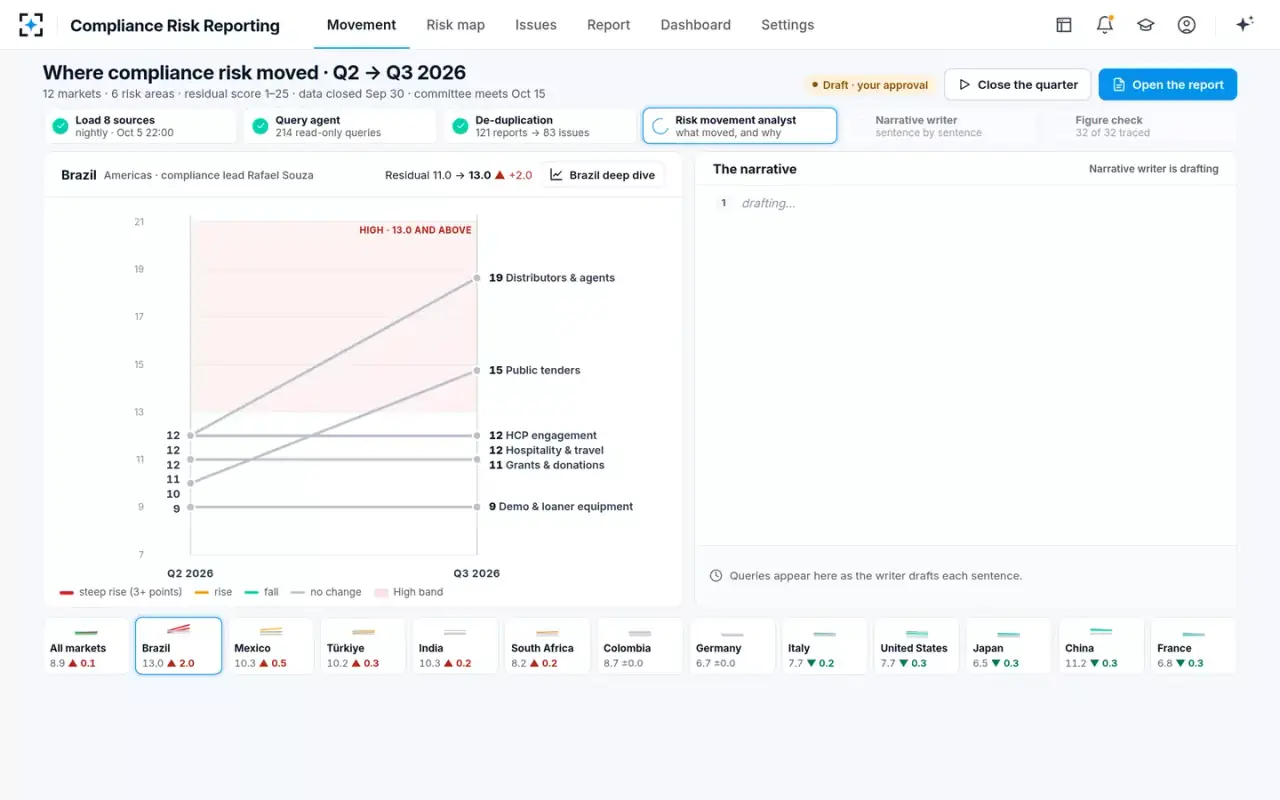Click the red steep rise legend swatch

coord(66,592)
